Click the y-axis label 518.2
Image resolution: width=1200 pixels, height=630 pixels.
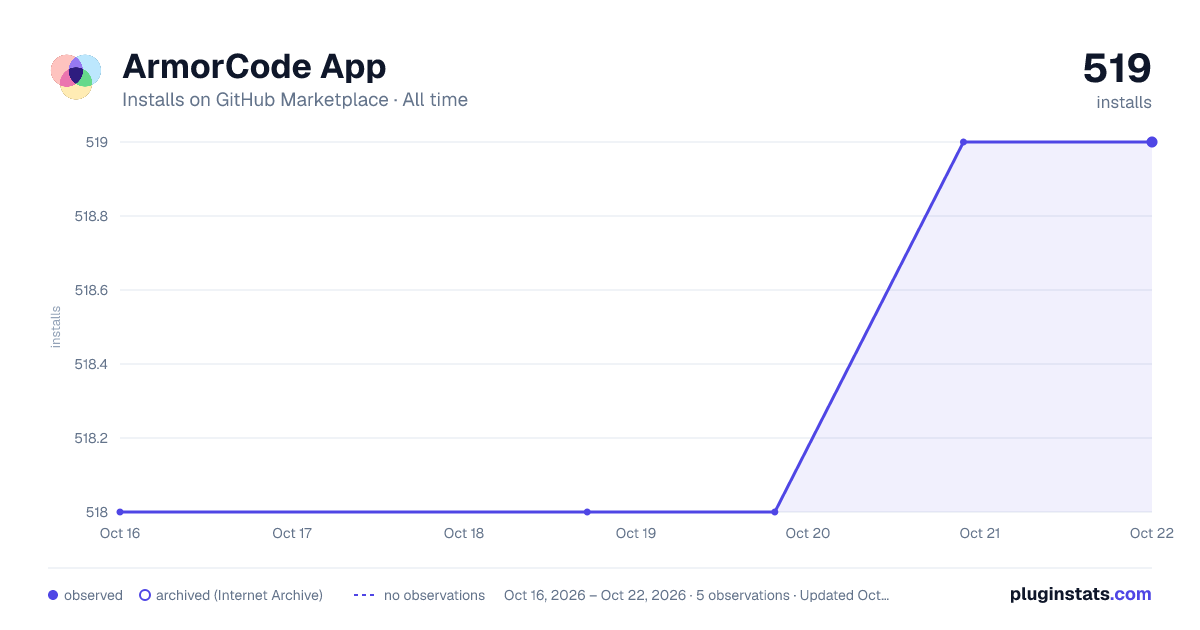[92, 438]
